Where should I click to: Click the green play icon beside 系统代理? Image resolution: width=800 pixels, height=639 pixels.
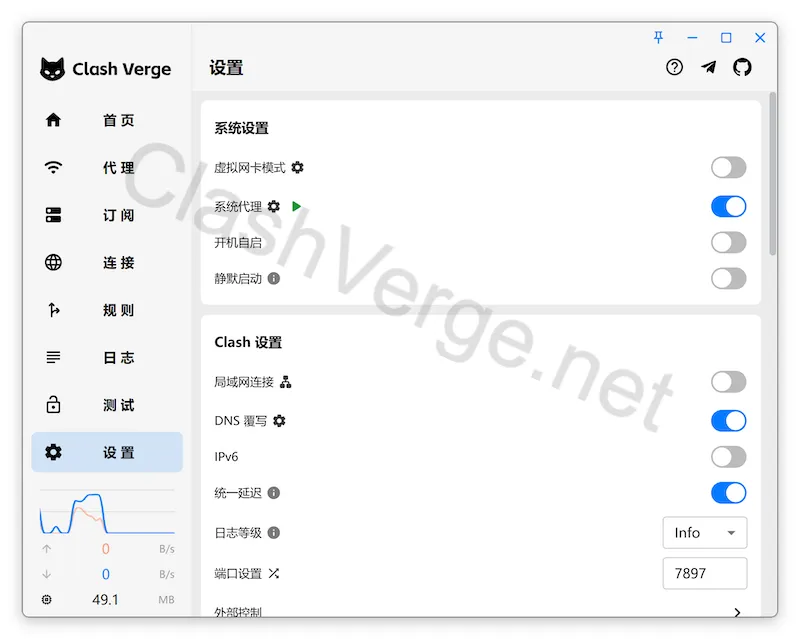point(296,206)
